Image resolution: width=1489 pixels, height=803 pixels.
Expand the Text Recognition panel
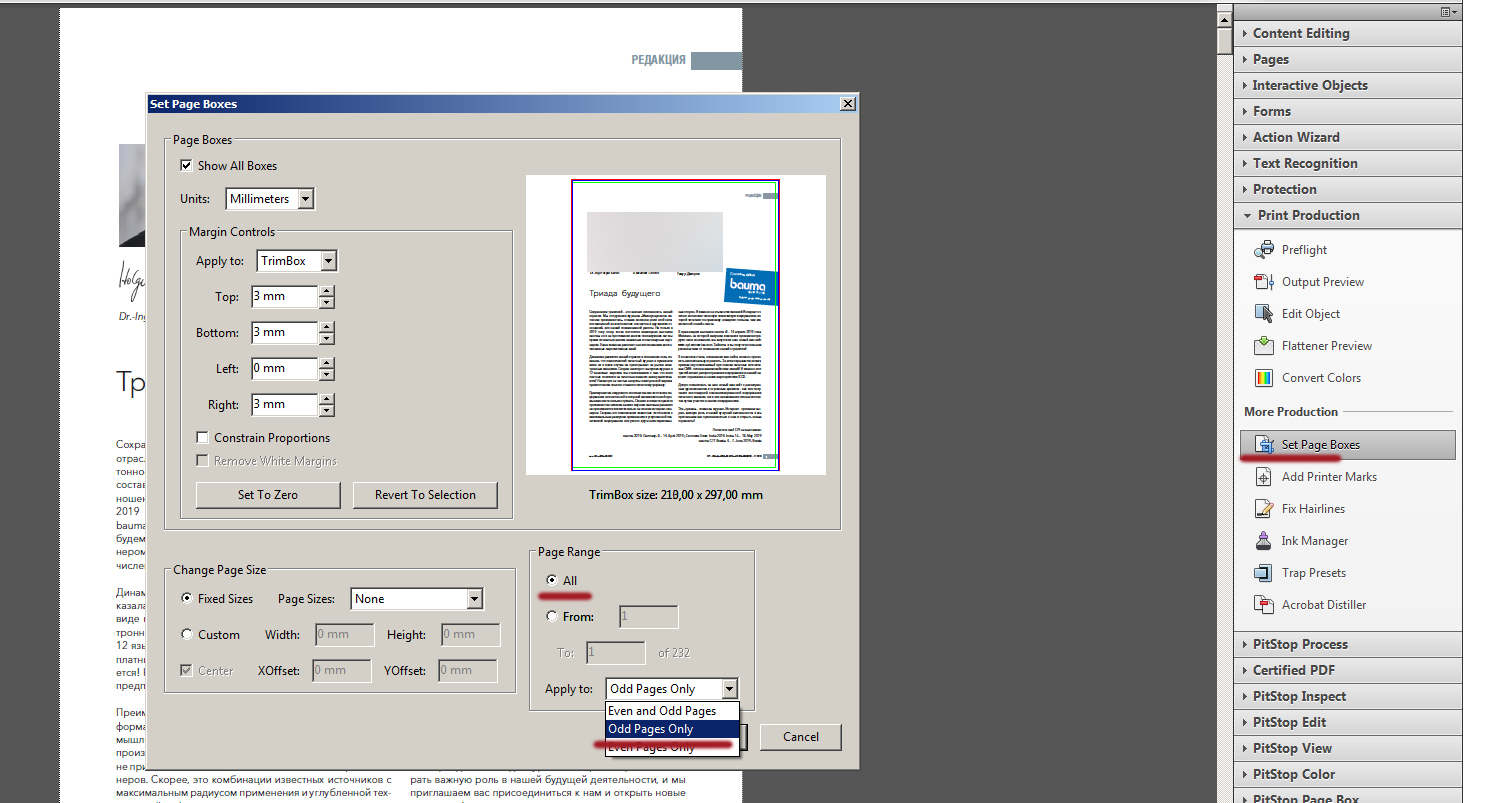1347,163
